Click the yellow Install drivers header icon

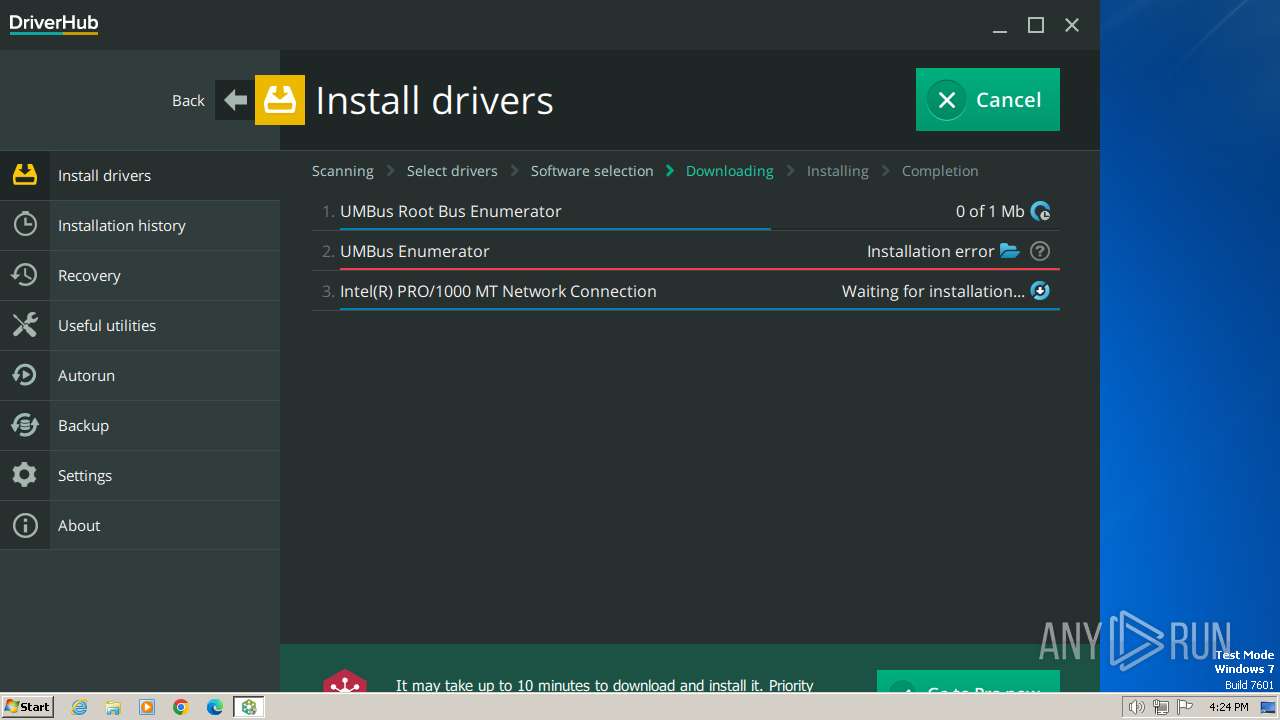tap(280, 100)
